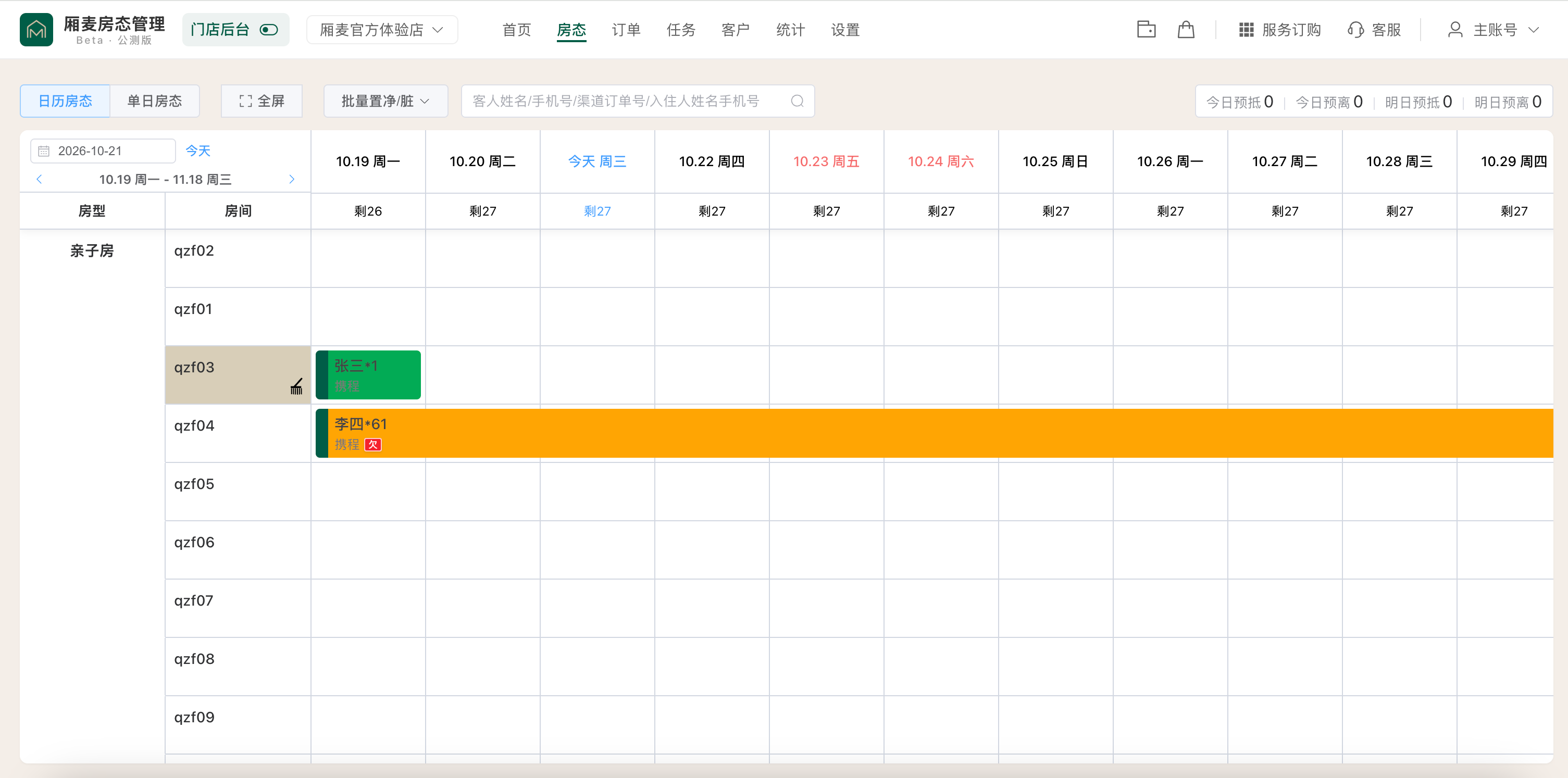Click the 主账号 user avatar icon

coord(1455,30)
